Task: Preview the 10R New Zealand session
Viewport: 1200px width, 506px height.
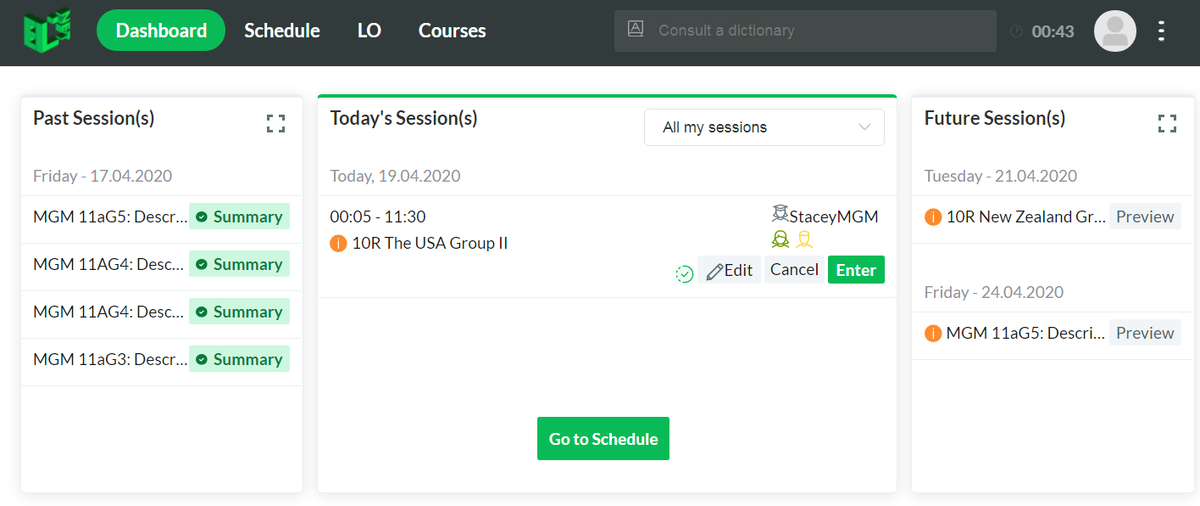Action: [1145, 216]
